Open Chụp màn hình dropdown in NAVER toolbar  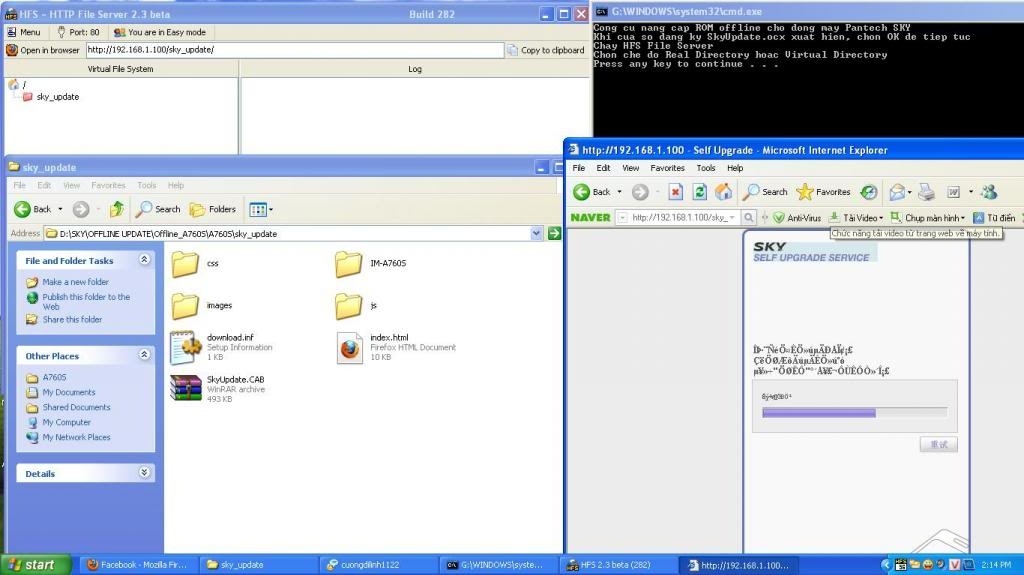tap(928, 218)
